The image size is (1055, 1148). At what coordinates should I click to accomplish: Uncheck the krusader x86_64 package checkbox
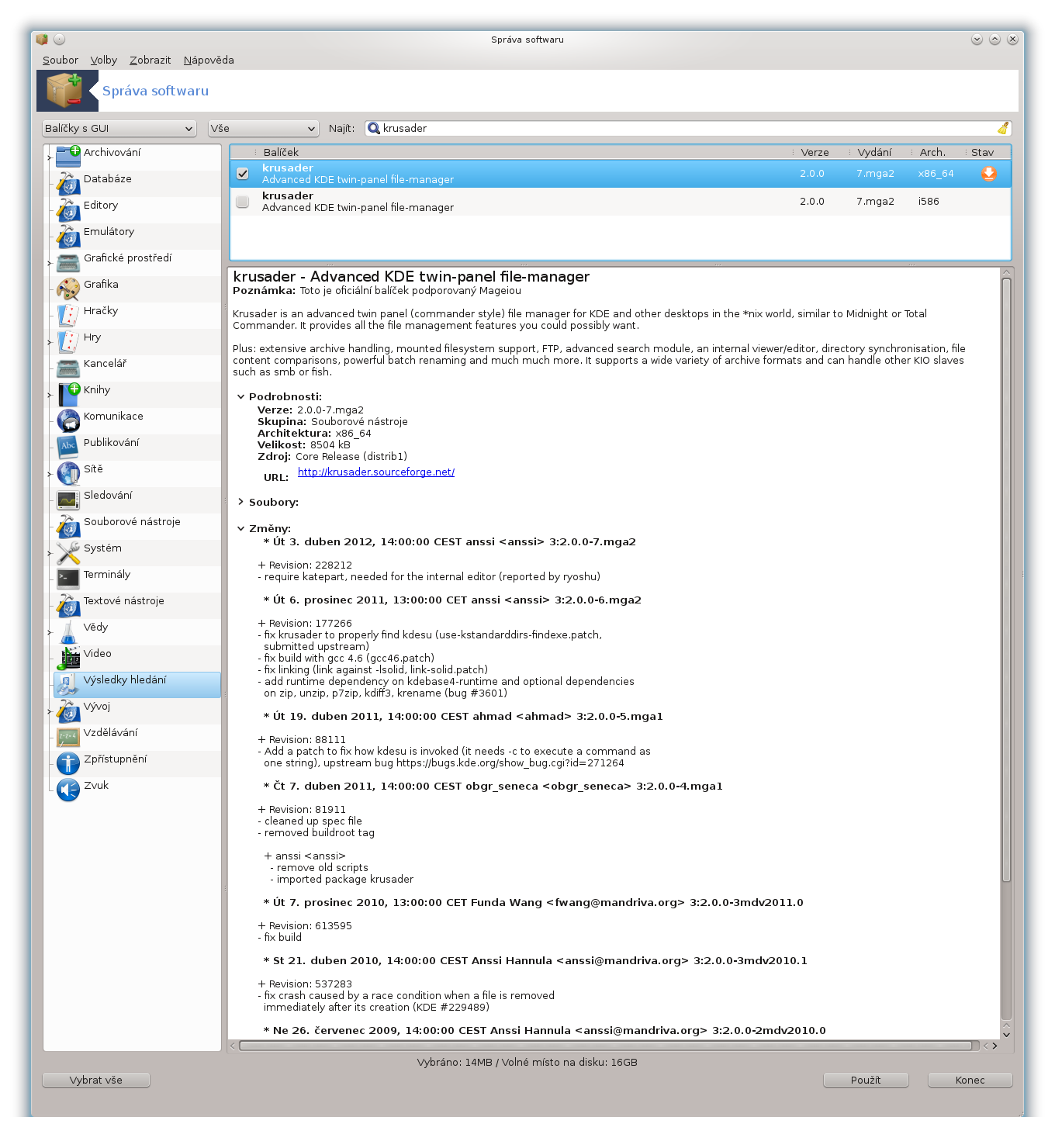coord(243,174)
